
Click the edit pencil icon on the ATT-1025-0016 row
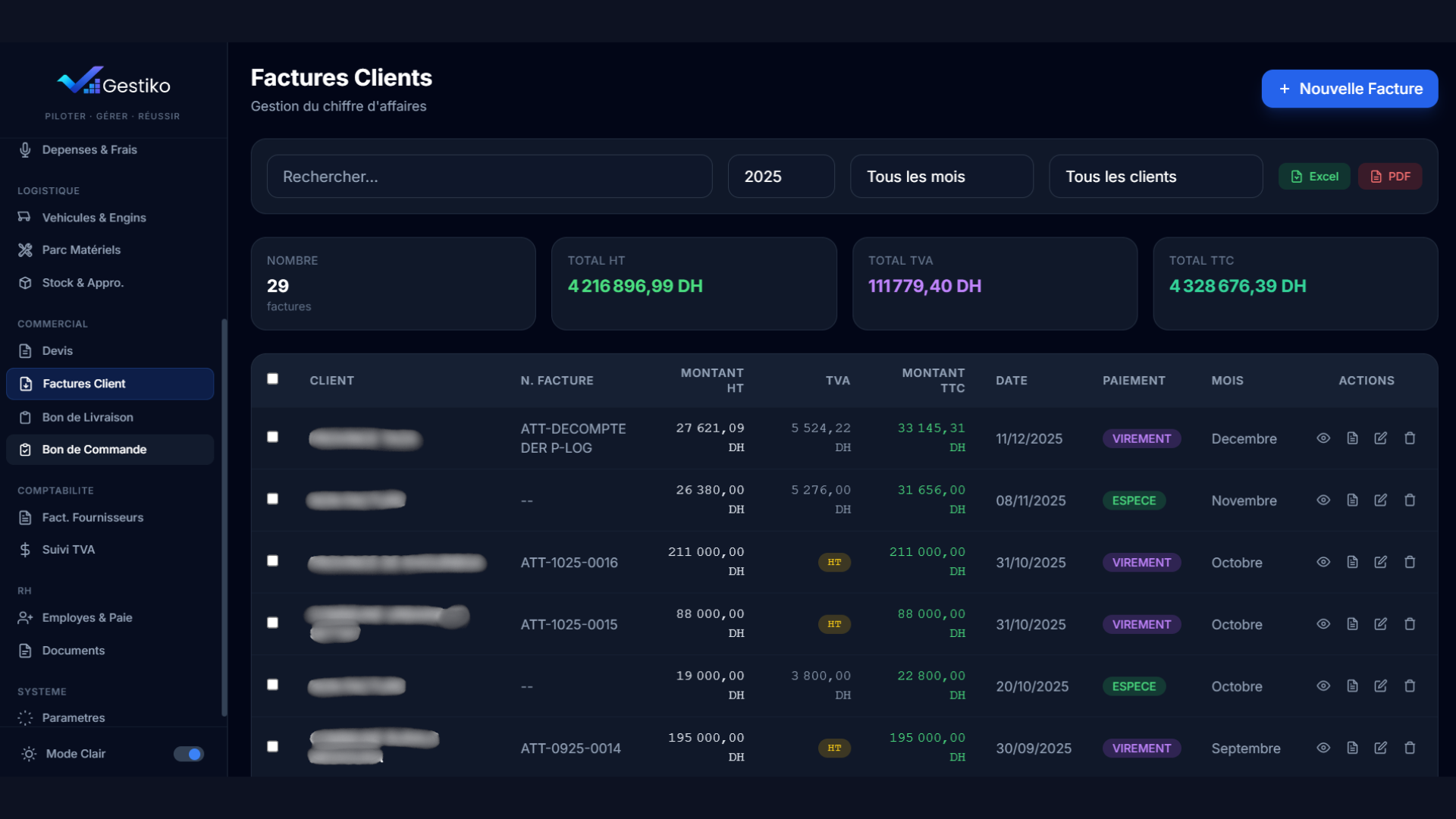point(1380,562)
